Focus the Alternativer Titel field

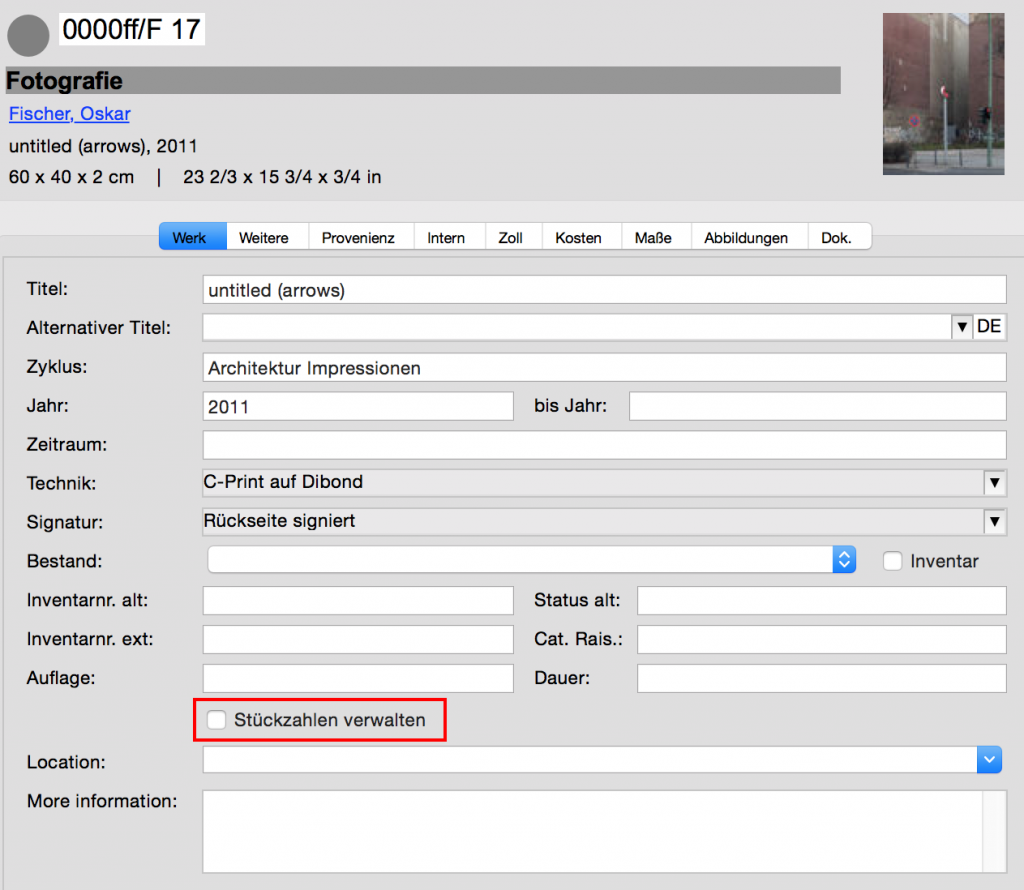pyautogui.click(x=577, y=327)
